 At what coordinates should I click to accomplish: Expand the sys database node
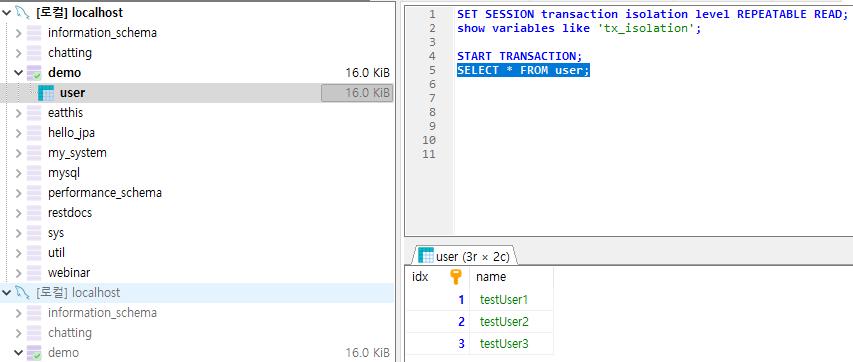pyautogui.click(x=18, y=234)
